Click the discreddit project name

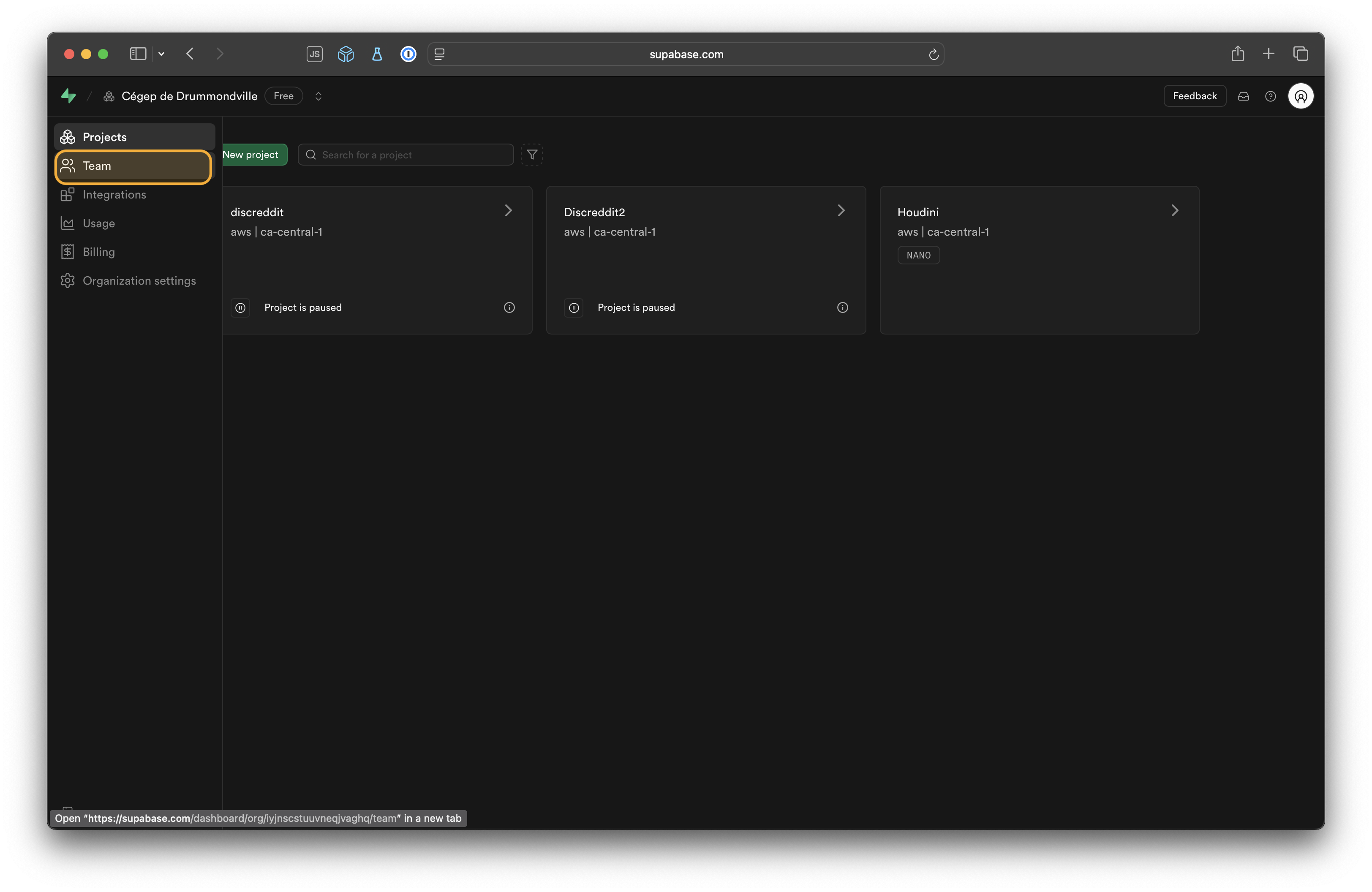pos(257,212)
